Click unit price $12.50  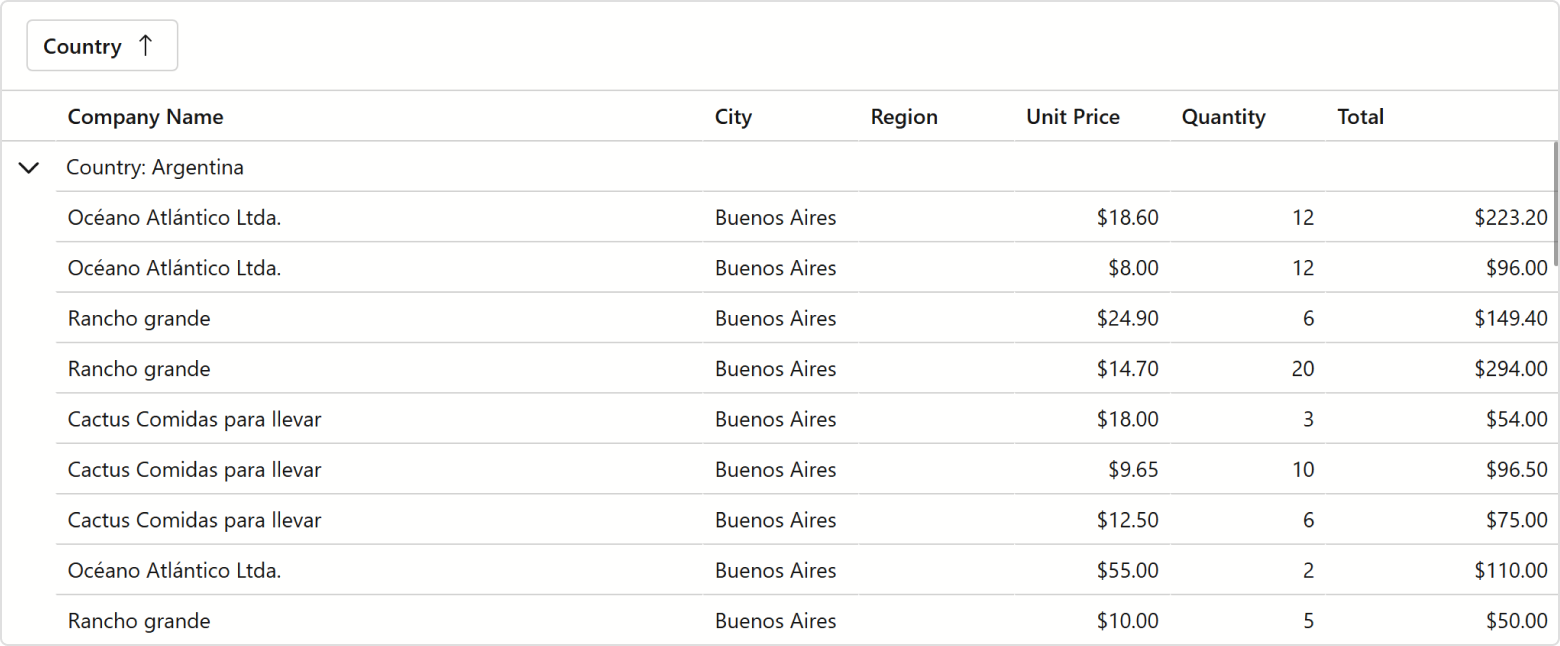(x=1127, y=520)
